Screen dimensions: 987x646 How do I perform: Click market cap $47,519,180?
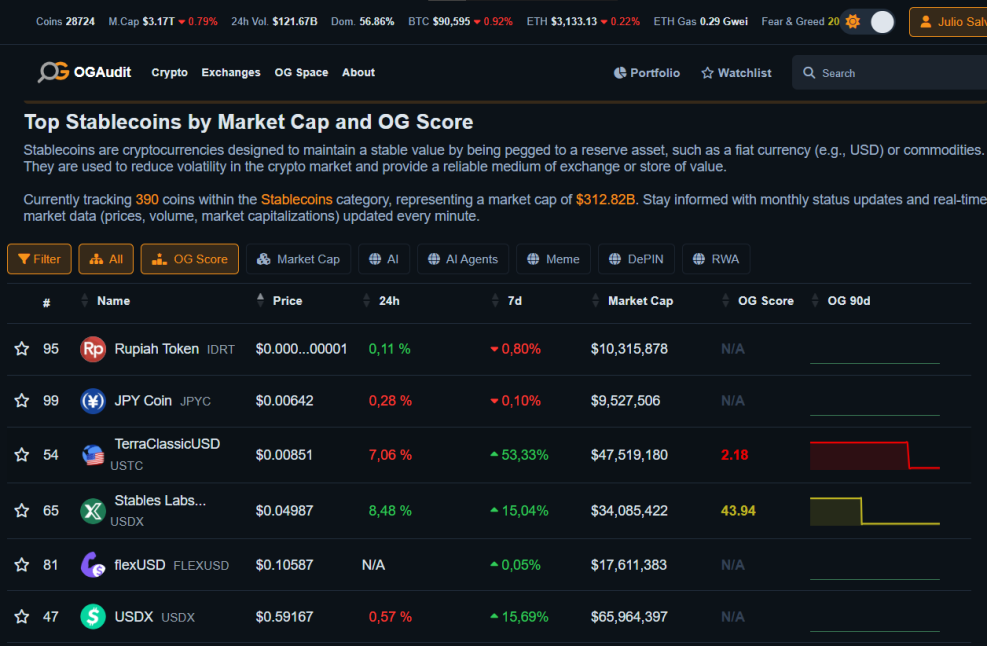[629, 455]
